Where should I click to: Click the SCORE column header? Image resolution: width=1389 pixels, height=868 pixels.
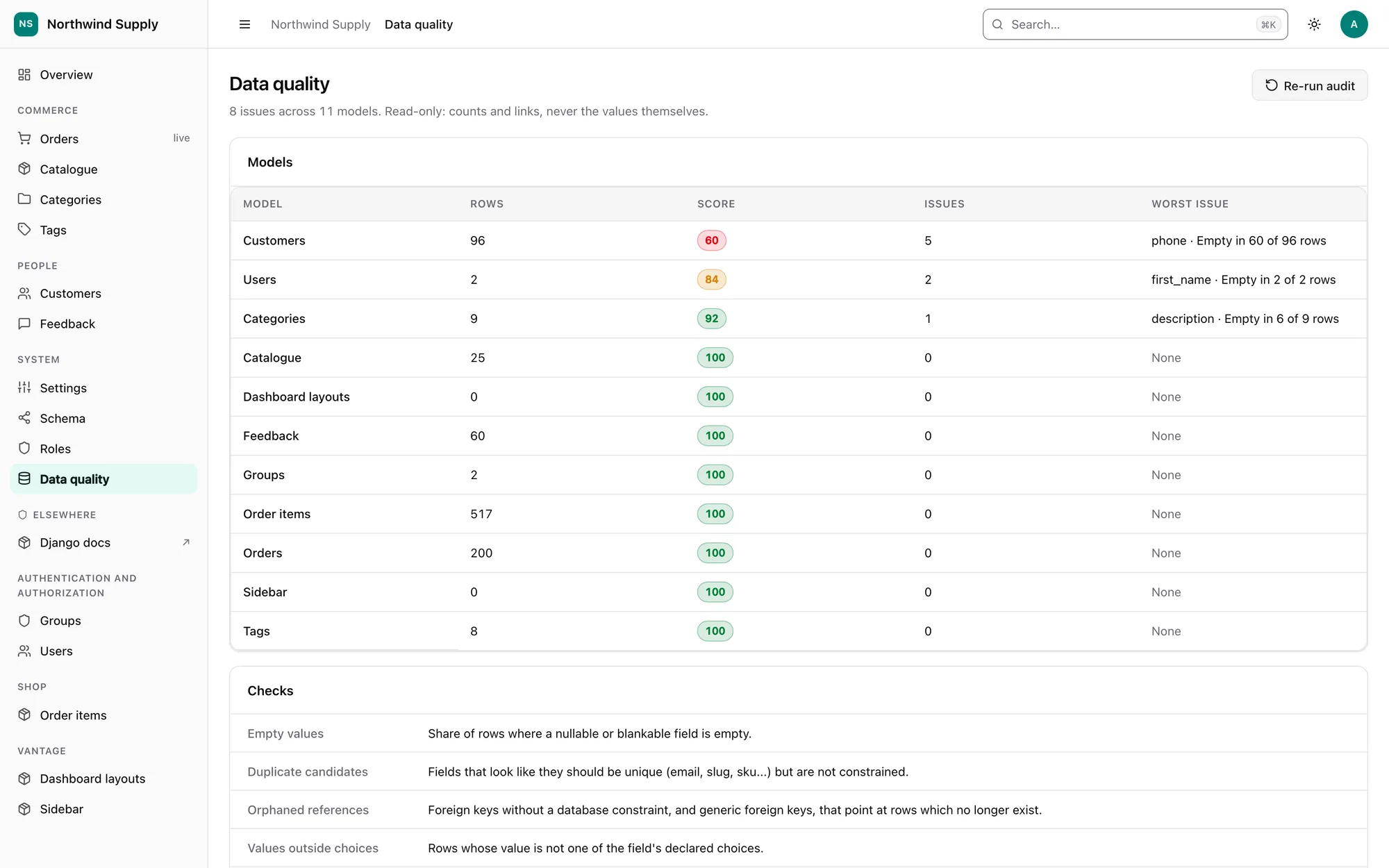click(x=716, y=203)
